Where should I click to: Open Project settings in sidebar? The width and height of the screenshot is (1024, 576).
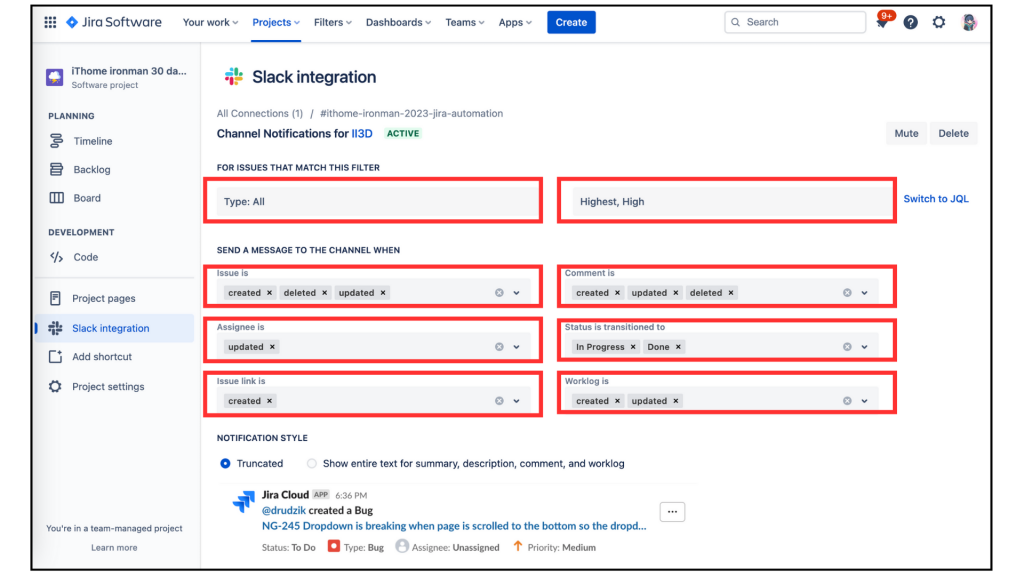[116, 387]
